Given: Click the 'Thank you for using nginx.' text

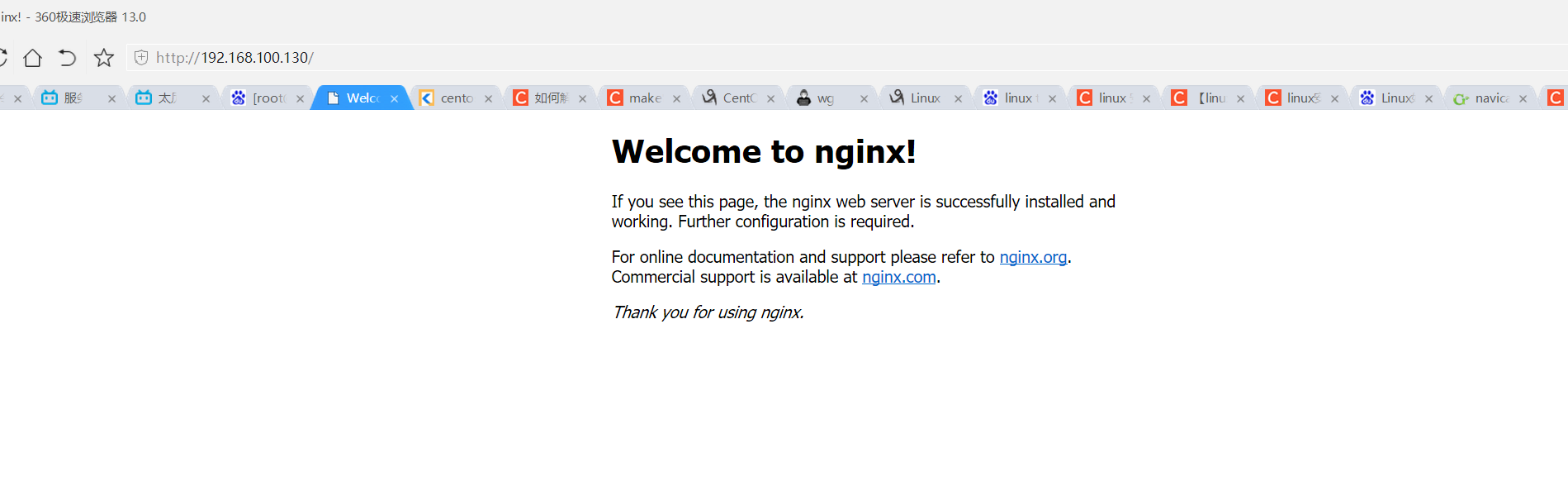Looking at the screenshot, I should click(x=708, y=312).
